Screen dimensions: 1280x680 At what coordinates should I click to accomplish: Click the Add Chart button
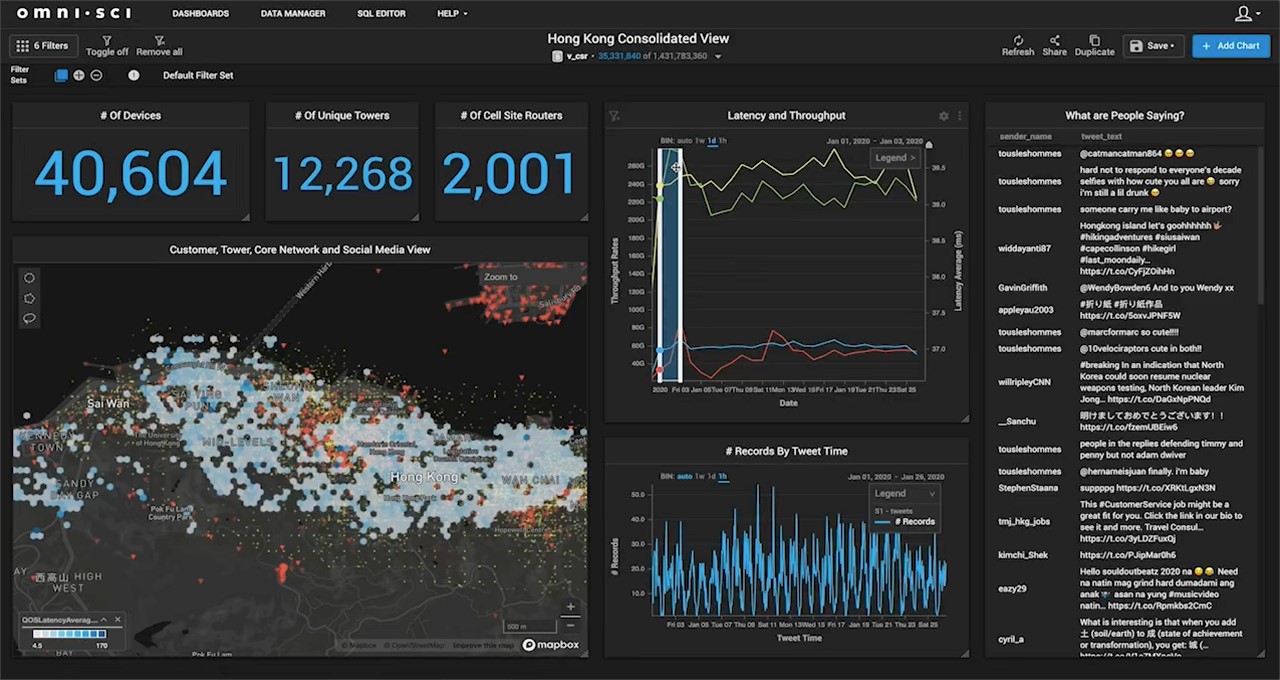(1231, 45)
